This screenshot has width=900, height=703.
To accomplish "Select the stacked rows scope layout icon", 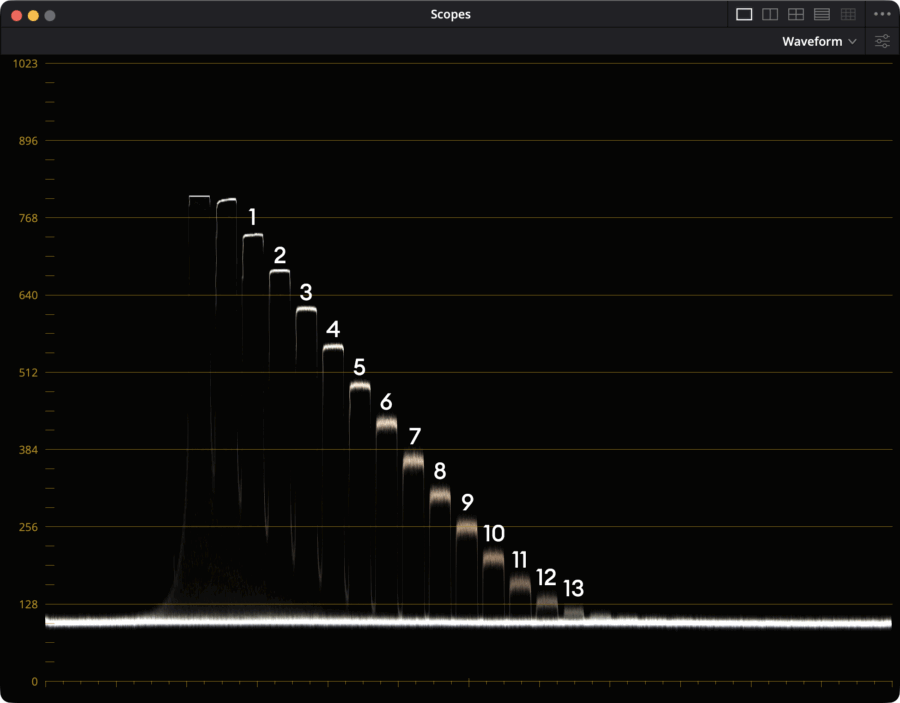I will (x=822, y=13).
